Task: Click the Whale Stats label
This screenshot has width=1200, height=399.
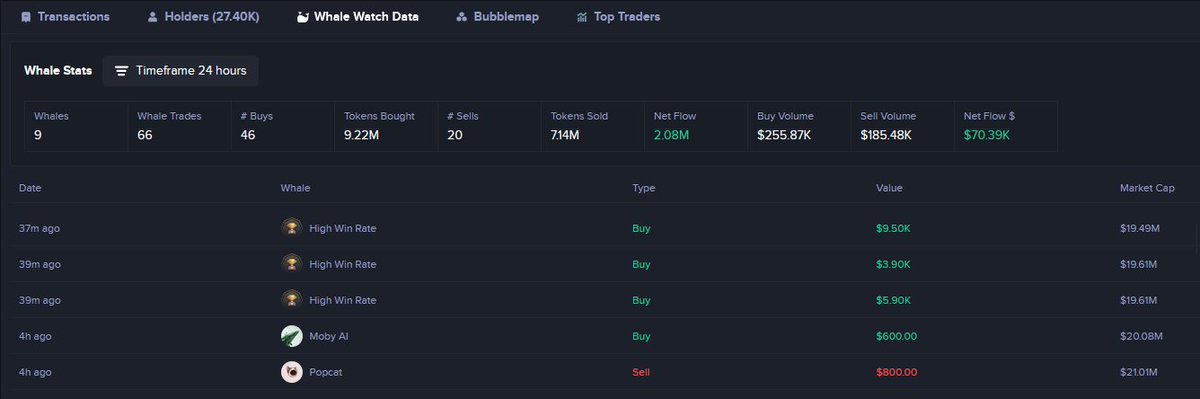Action: [x=58, y=71]
